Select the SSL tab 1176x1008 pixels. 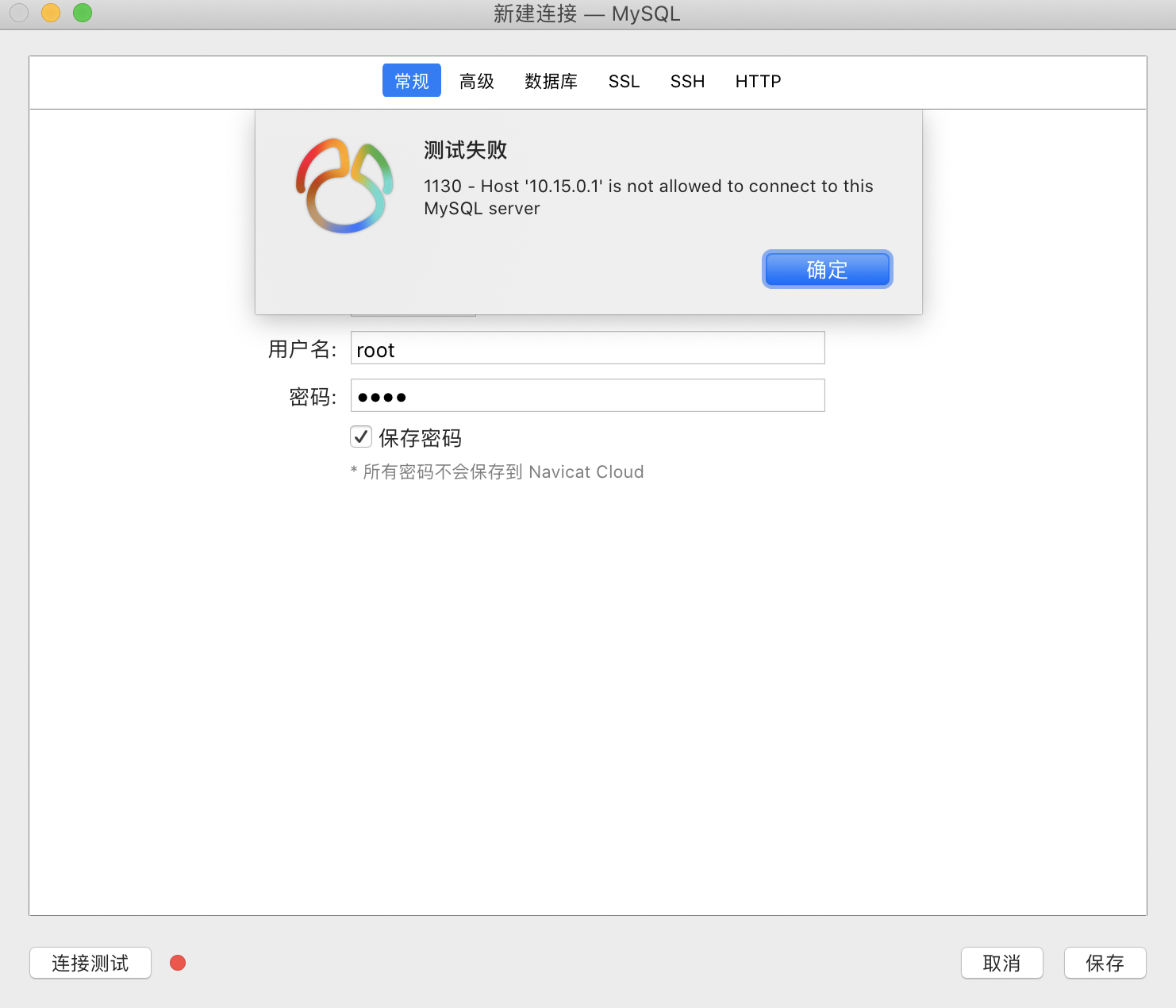point(624,80)
